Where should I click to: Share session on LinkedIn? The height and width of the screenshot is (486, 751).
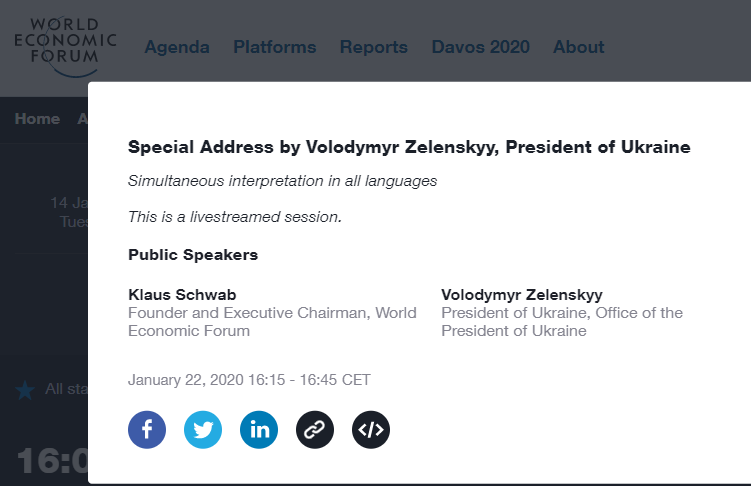coord(259,430)
